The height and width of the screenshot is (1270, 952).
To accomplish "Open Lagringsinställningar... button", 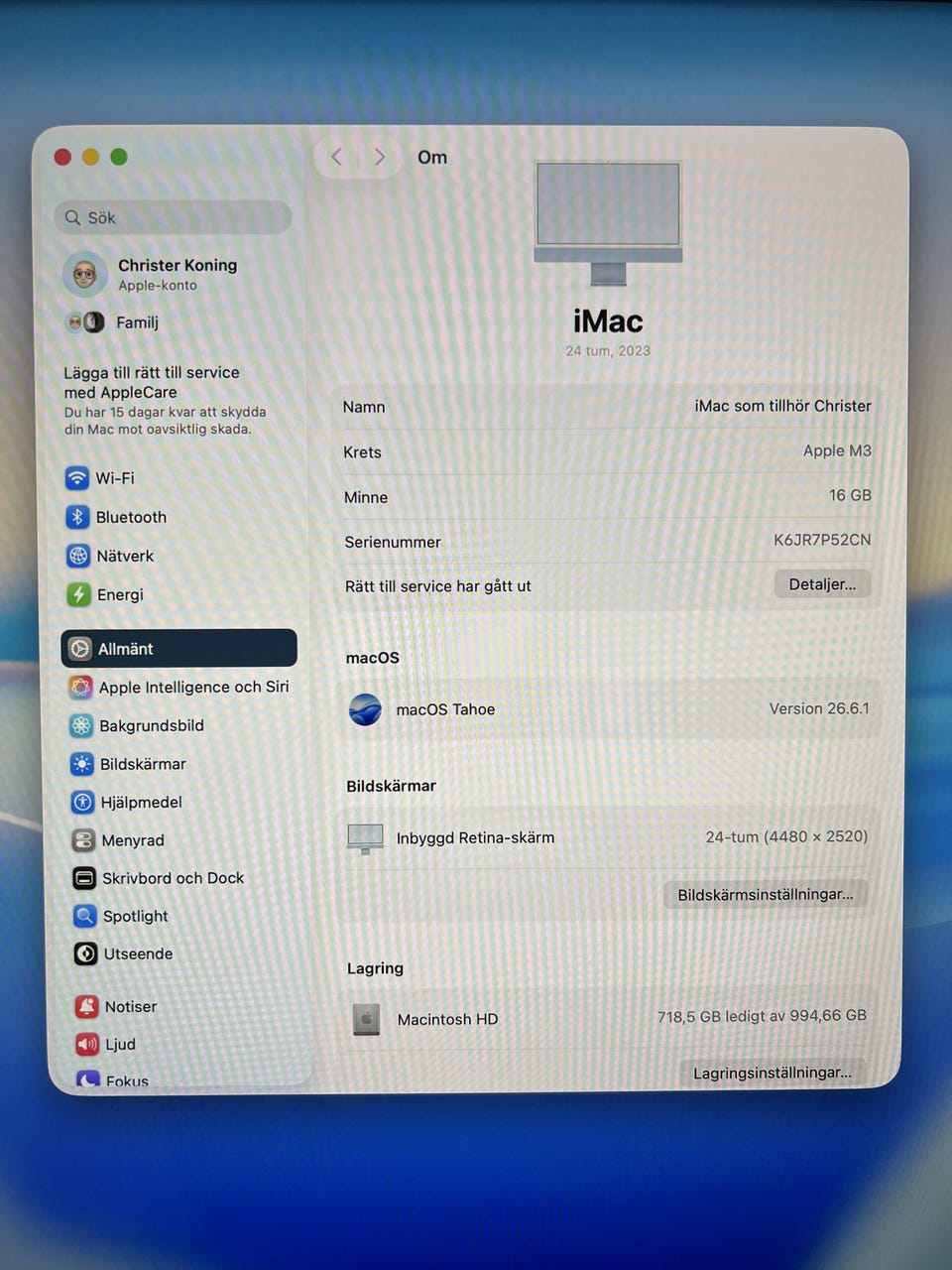I will click(x=772, y=1073).
